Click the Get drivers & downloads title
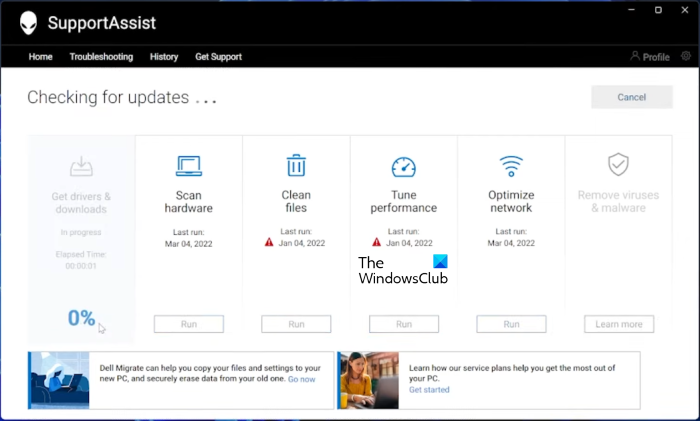Viewport: 700px width, 421px height. (x=81, y=203)
